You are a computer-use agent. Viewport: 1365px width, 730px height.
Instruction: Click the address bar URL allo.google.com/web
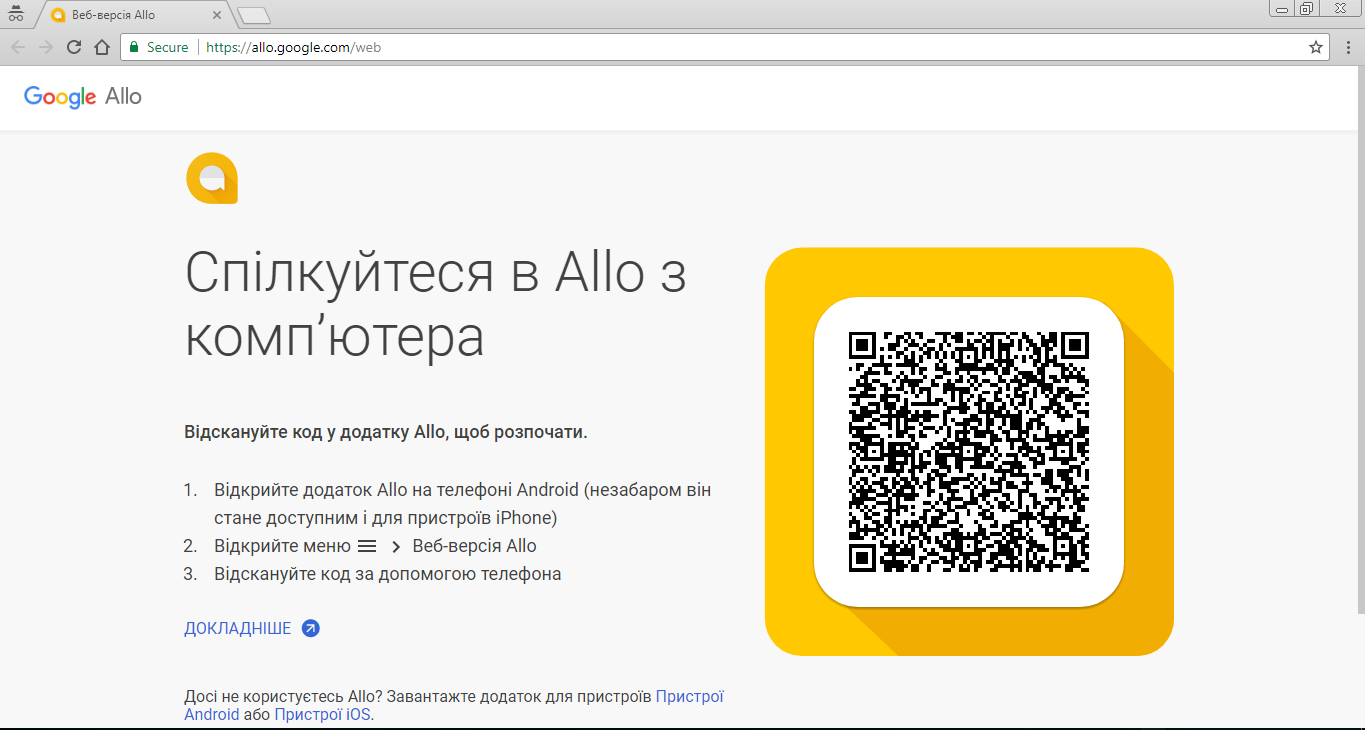pos(293,47)
